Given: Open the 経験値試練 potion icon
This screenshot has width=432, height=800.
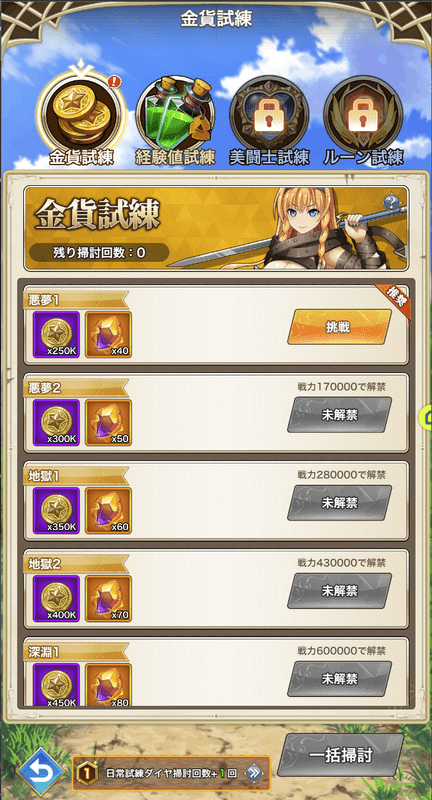Looking at the screenshot, I should coord(175,114).
